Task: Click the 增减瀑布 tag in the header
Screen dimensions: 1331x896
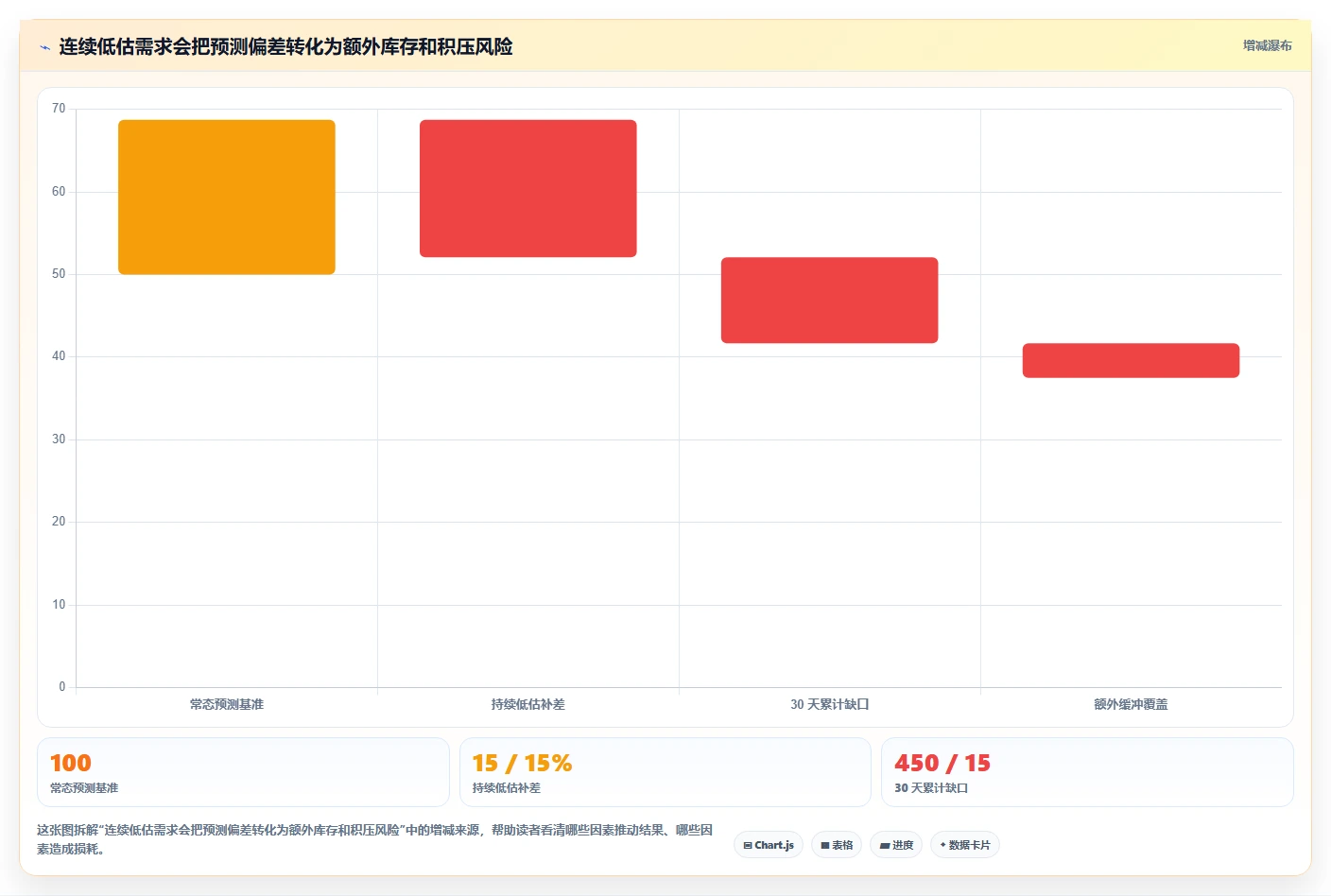Action: (1267, 45)
